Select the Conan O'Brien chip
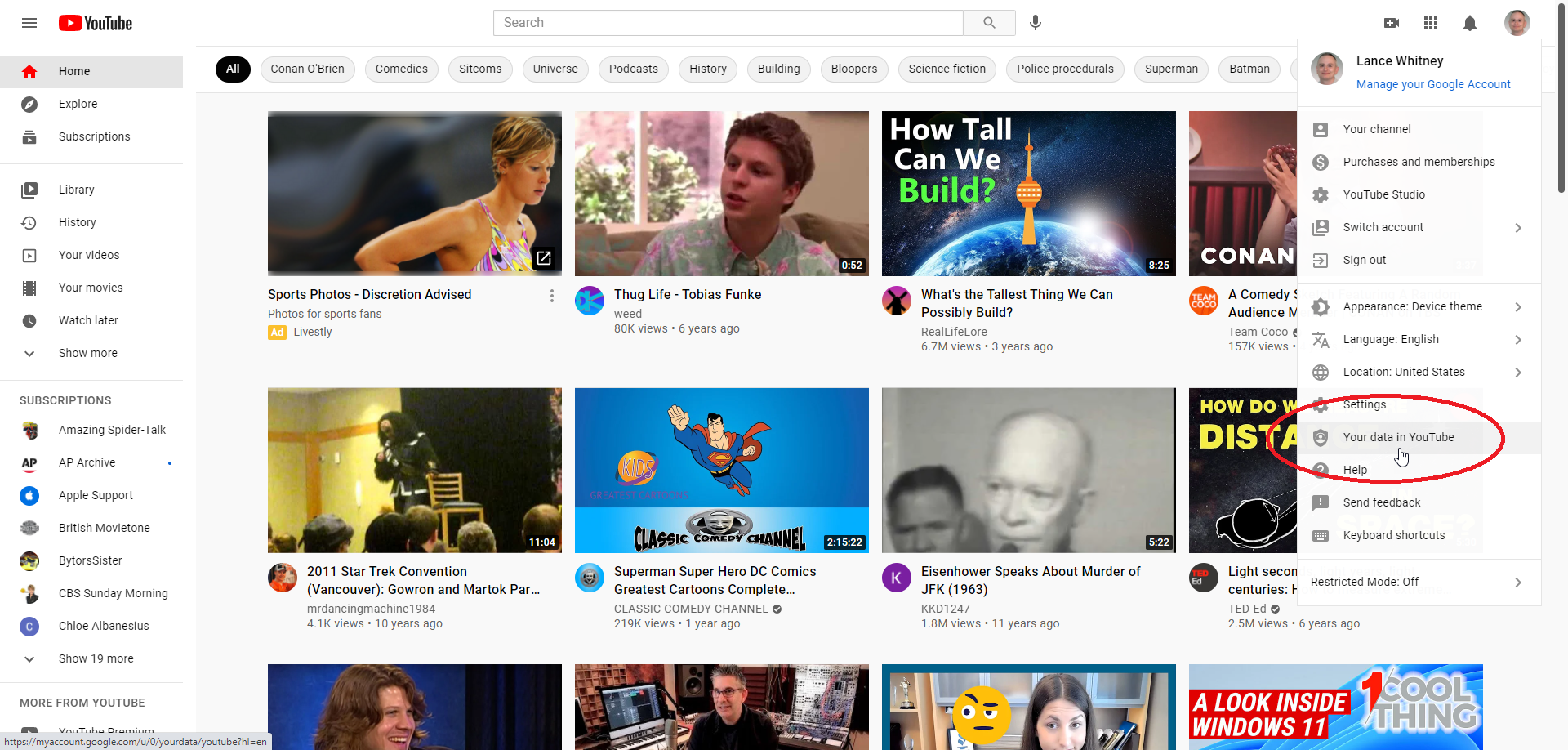Screen dimensions: 1568x750 point(307,69)
